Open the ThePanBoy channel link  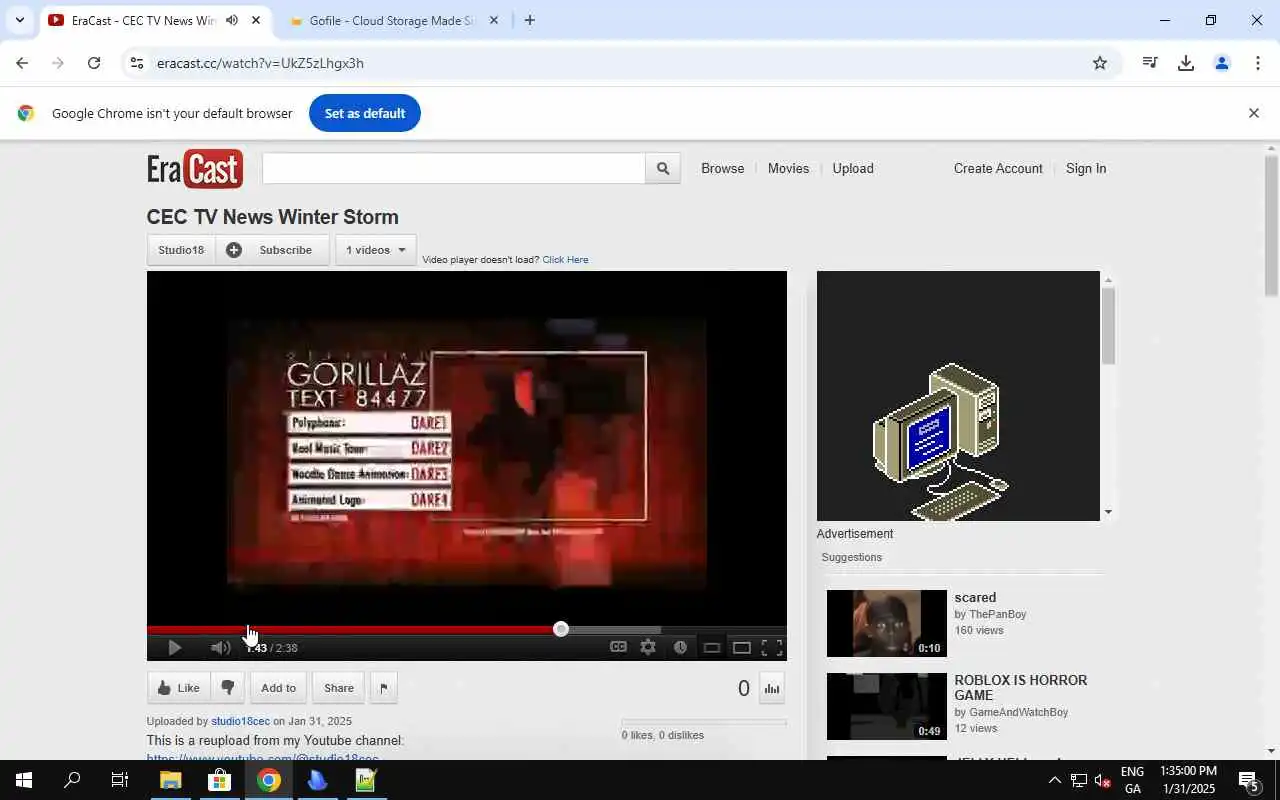click(x=997, y=614)
